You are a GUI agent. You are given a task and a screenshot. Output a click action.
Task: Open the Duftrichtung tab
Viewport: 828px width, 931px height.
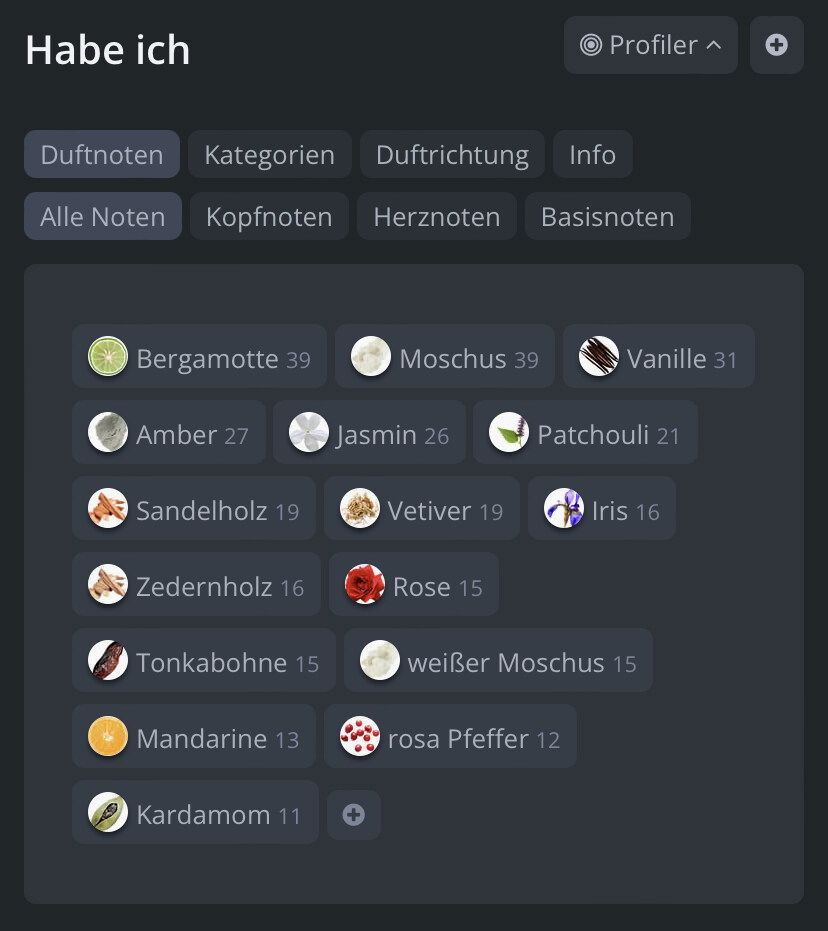(x=452, y=154)
